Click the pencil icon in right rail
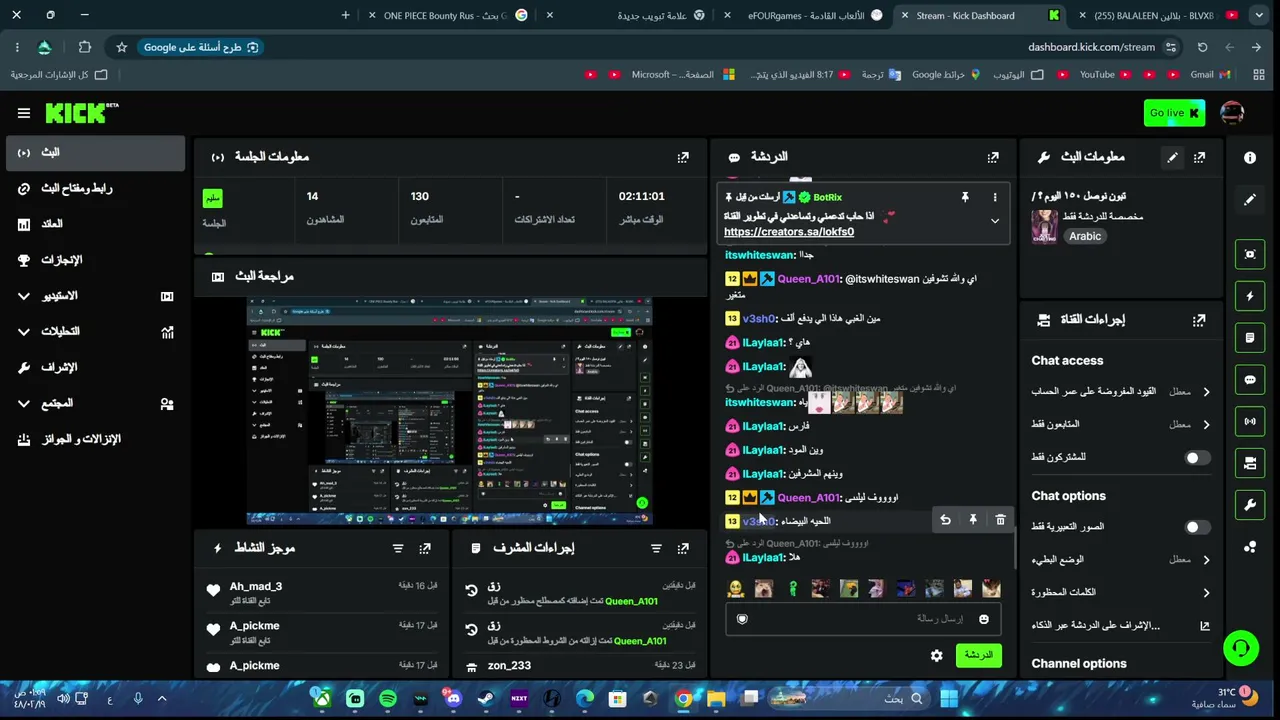 coord(1250,200)
